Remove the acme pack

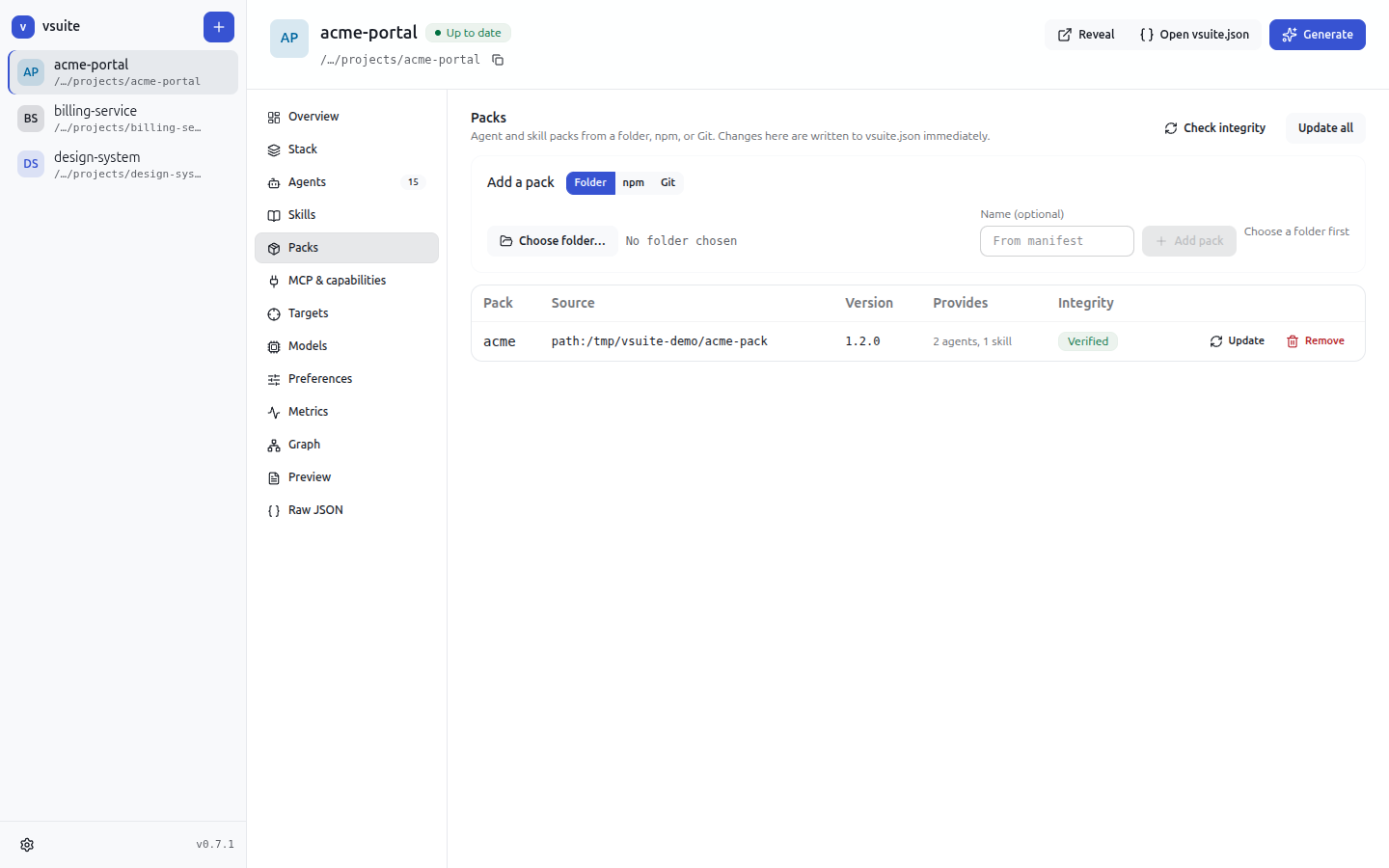pyautogui.click(x=1316, y=341)
